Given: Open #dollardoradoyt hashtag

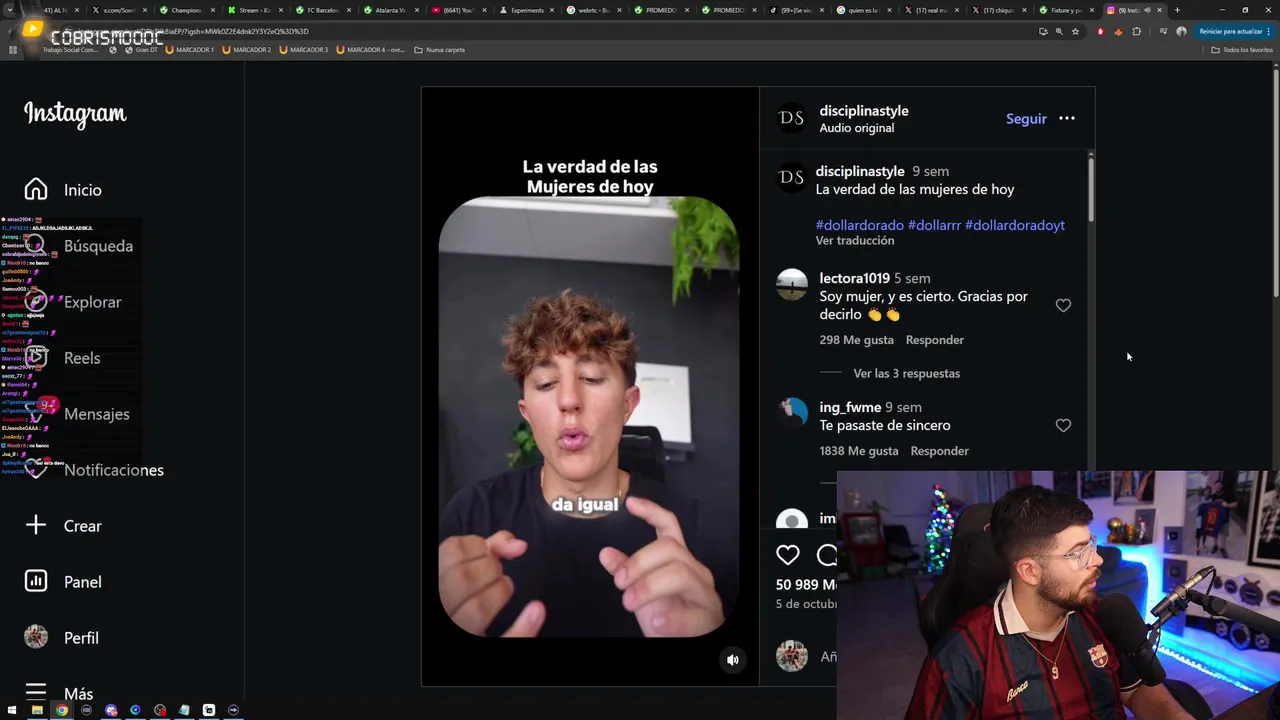Looking at the screenshot, I should click(1014, 225).
